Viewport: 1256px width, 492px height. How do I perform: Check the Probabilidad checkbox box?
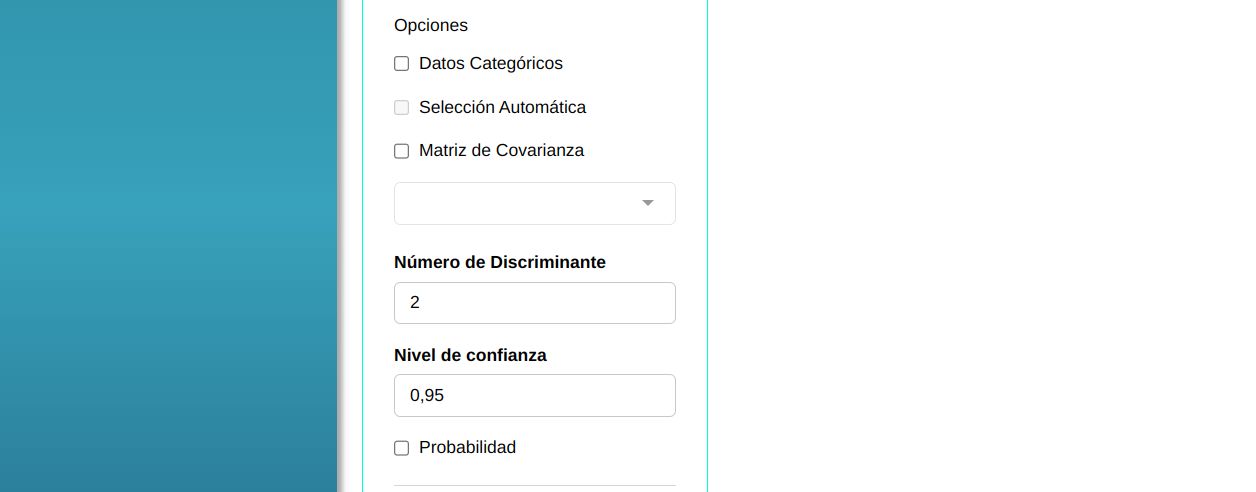coord(402,448)
